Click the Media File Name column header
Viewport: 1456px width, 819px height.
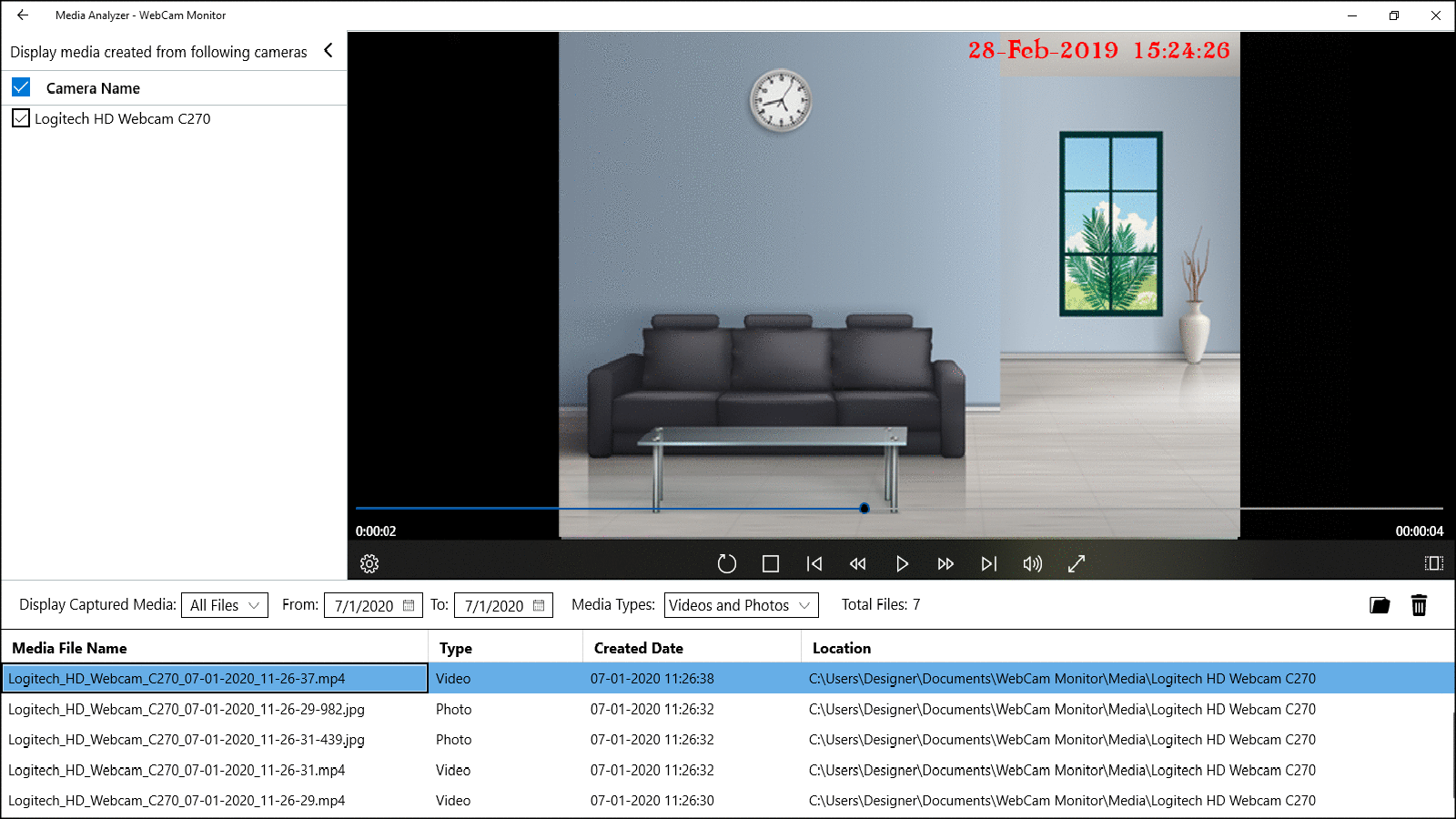tap(67, 647)
